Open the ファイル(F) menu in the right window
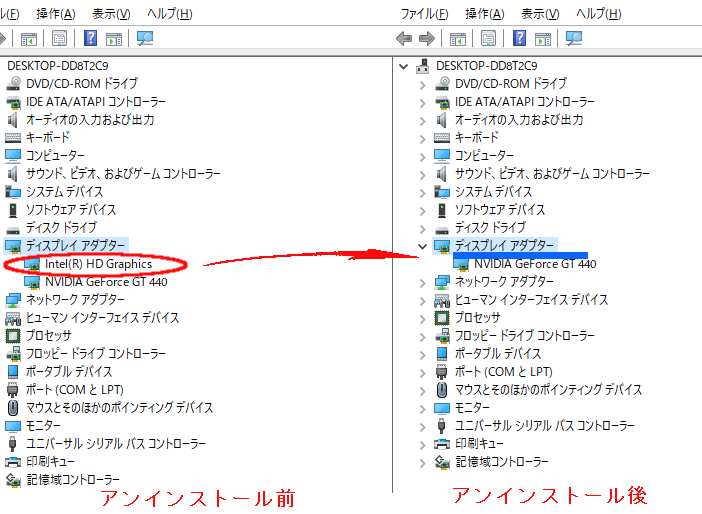Screen dimensions: 702x514 (424, 14)
